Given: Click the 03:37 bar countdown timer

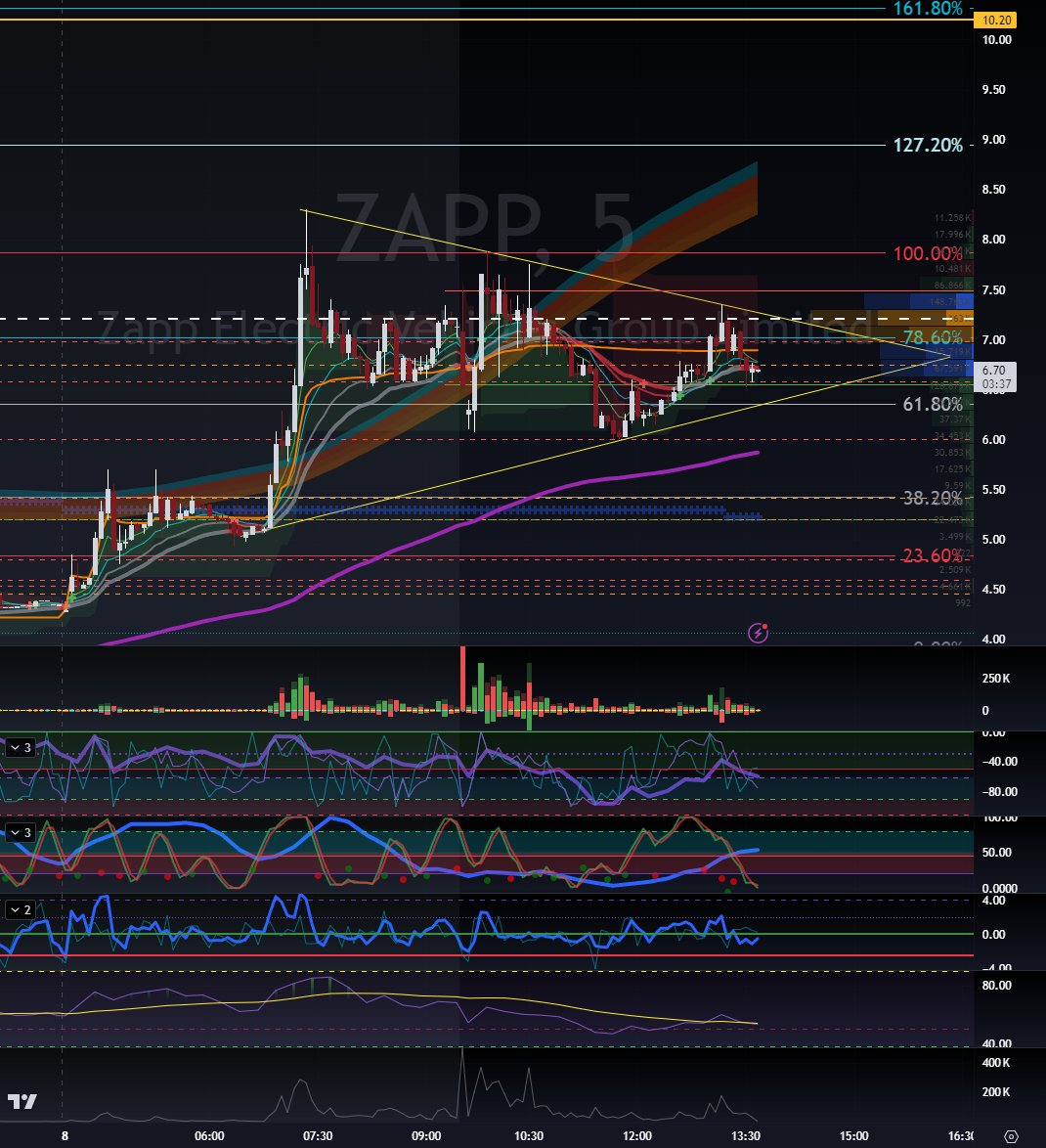Looking at the screenshot, I should [996, 383].
